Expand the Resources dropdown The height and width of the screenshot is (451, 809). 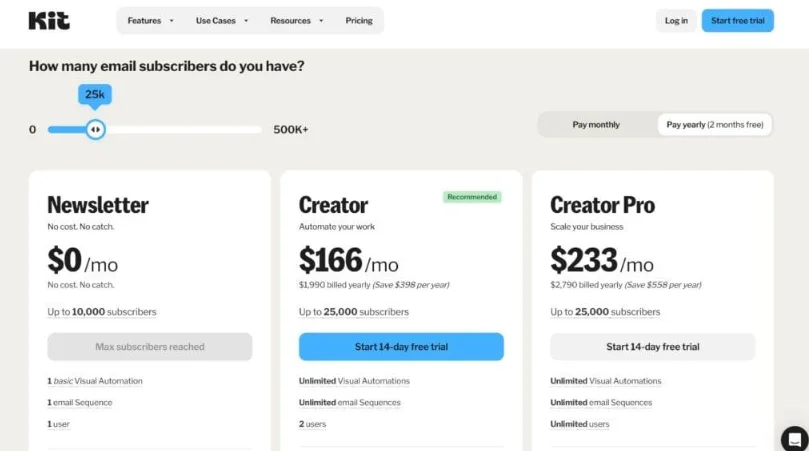point(297,21)
